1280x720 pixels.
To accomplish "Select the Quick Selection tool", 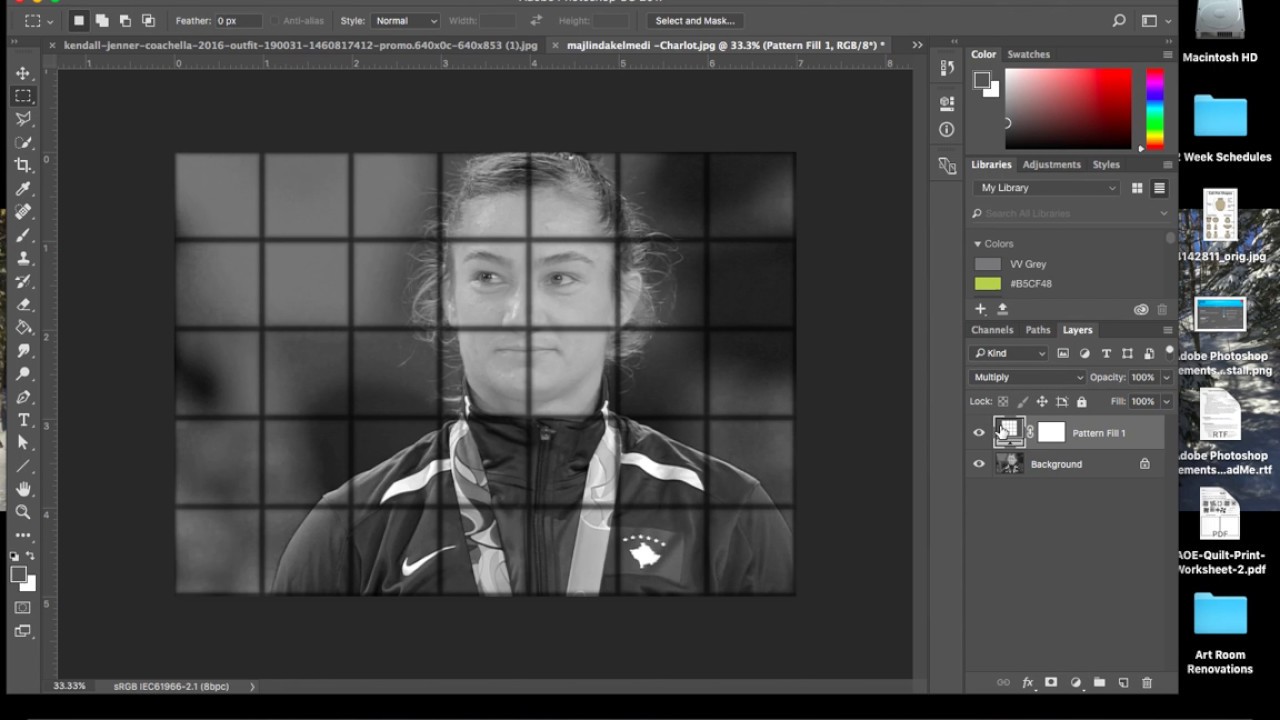I will click(23, 142).
